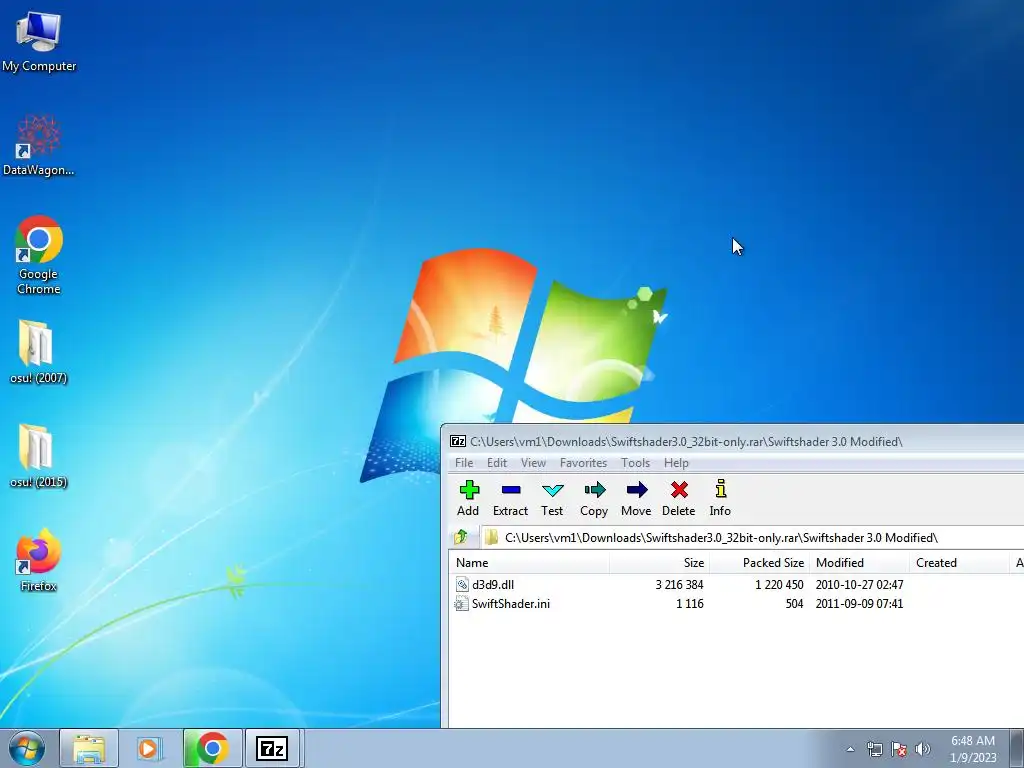Select the DataWagon desktop shortcut
Screen dimensions: 1024x768
39,145
